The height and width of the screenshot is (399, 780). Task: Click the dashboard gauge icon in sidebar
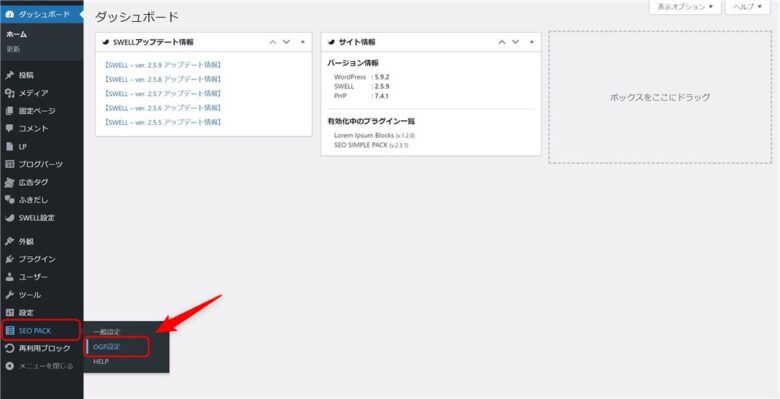[x=9, y=14]
